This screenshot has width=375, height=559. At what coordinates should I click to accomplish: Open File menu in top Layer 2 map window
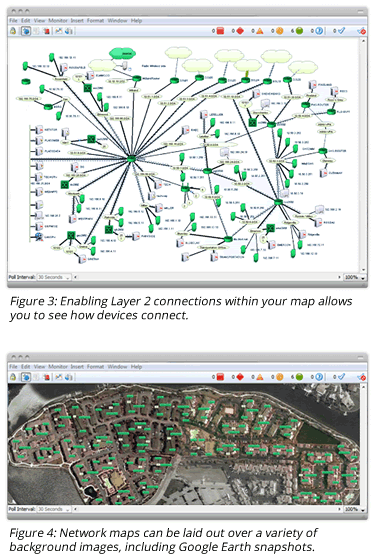(x=13, y=21)
